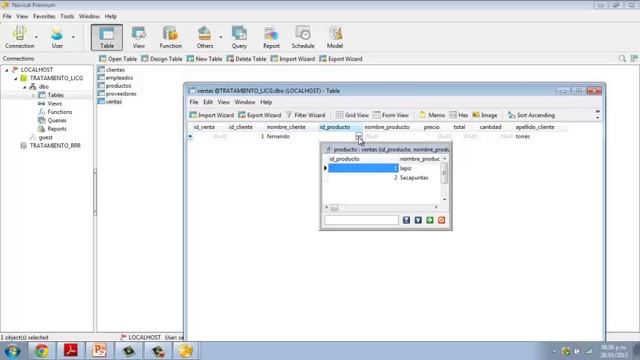Click New Table button

pyautogui.click(x=204, y=59)
